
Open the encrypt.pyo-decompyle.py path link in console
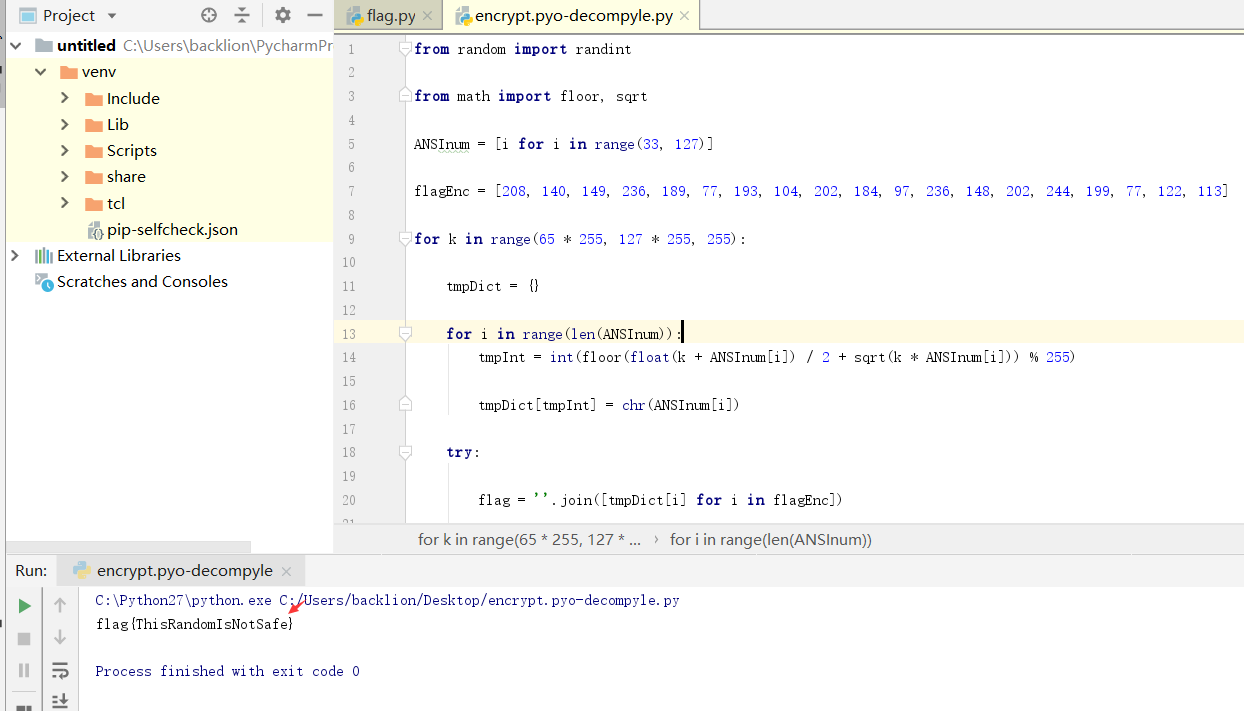click(x=479, y=600)
